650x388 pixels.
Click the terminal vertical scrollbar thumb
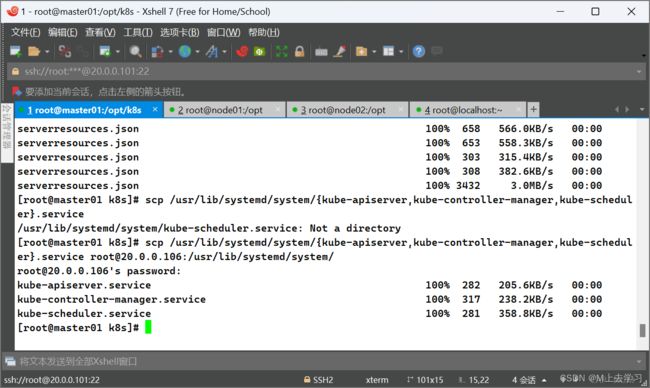point(642,330)
